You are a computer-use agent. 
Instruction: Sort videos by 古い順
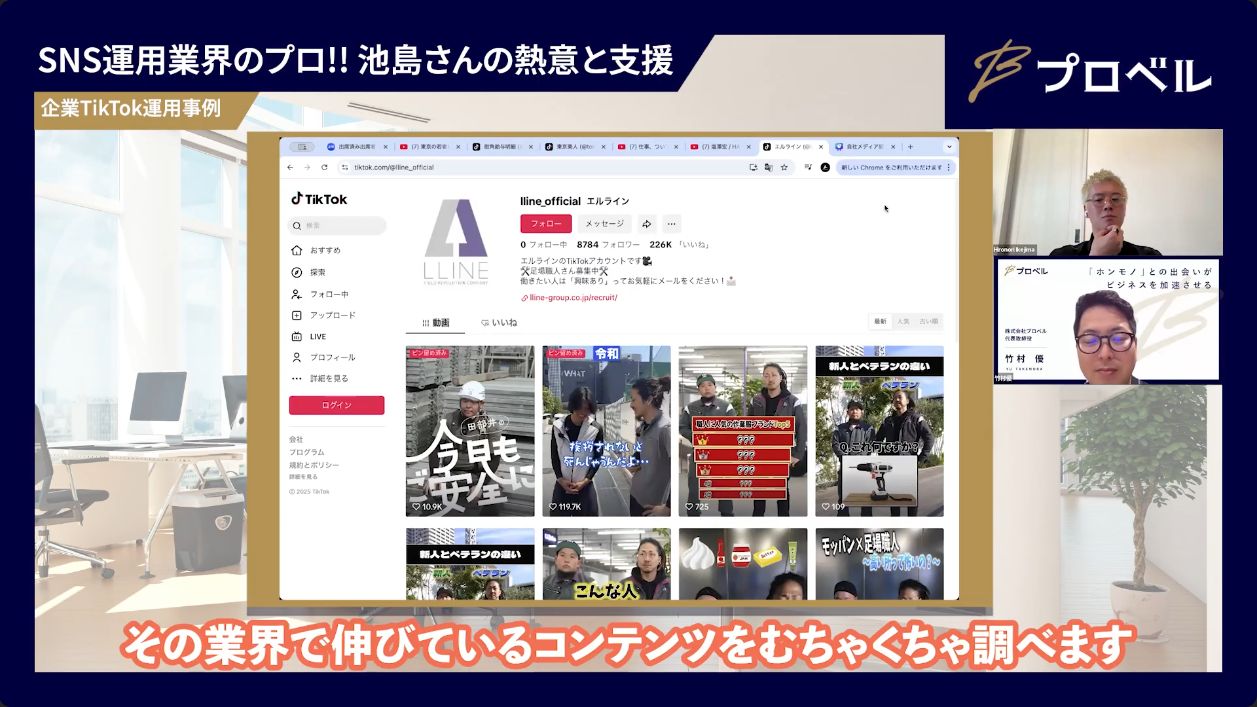pos(929,322)
